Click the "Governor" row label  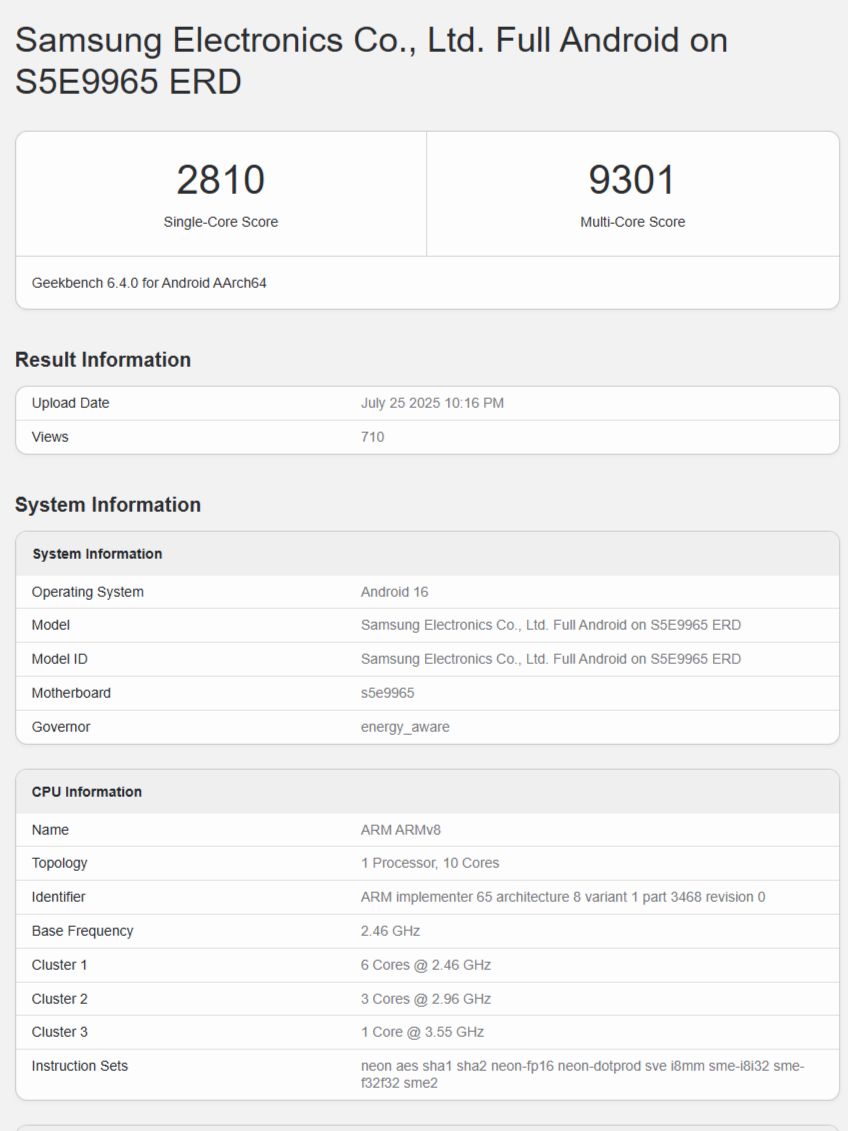tap(61, 727)
